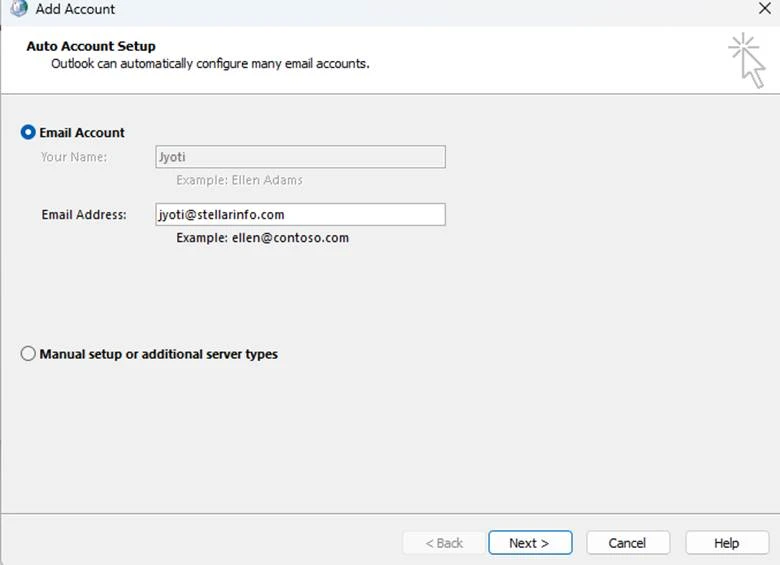Click the Cancel button
Viewport: 780px width, 565px height.
(627, 543)
